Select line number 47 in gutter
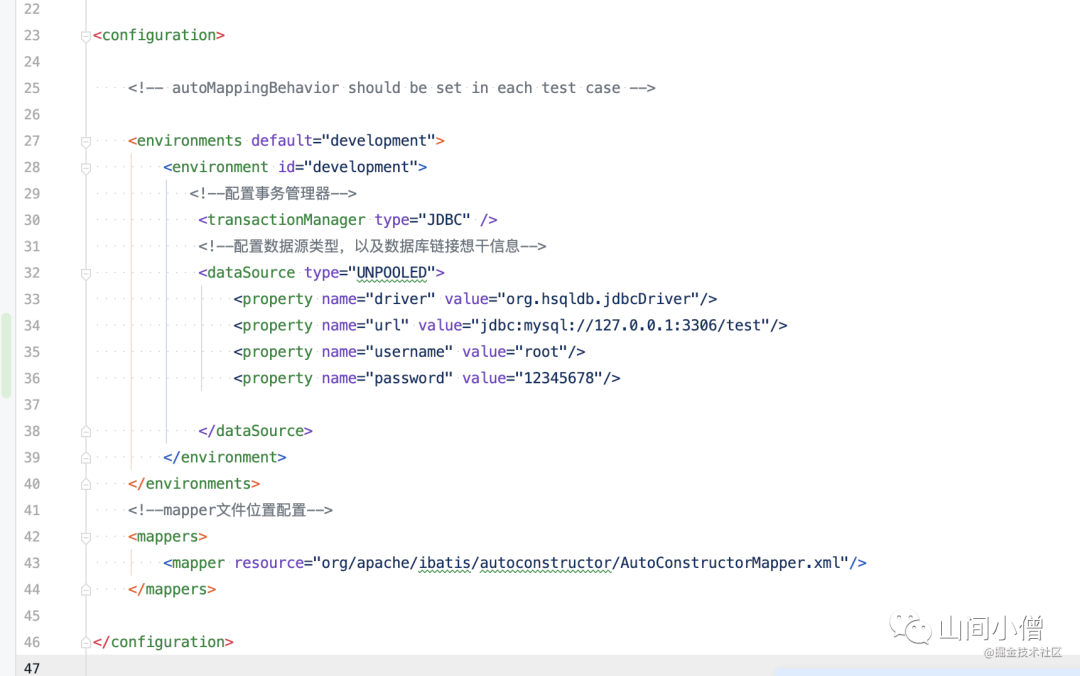1080x676 pixels. [x=32, y=668]
